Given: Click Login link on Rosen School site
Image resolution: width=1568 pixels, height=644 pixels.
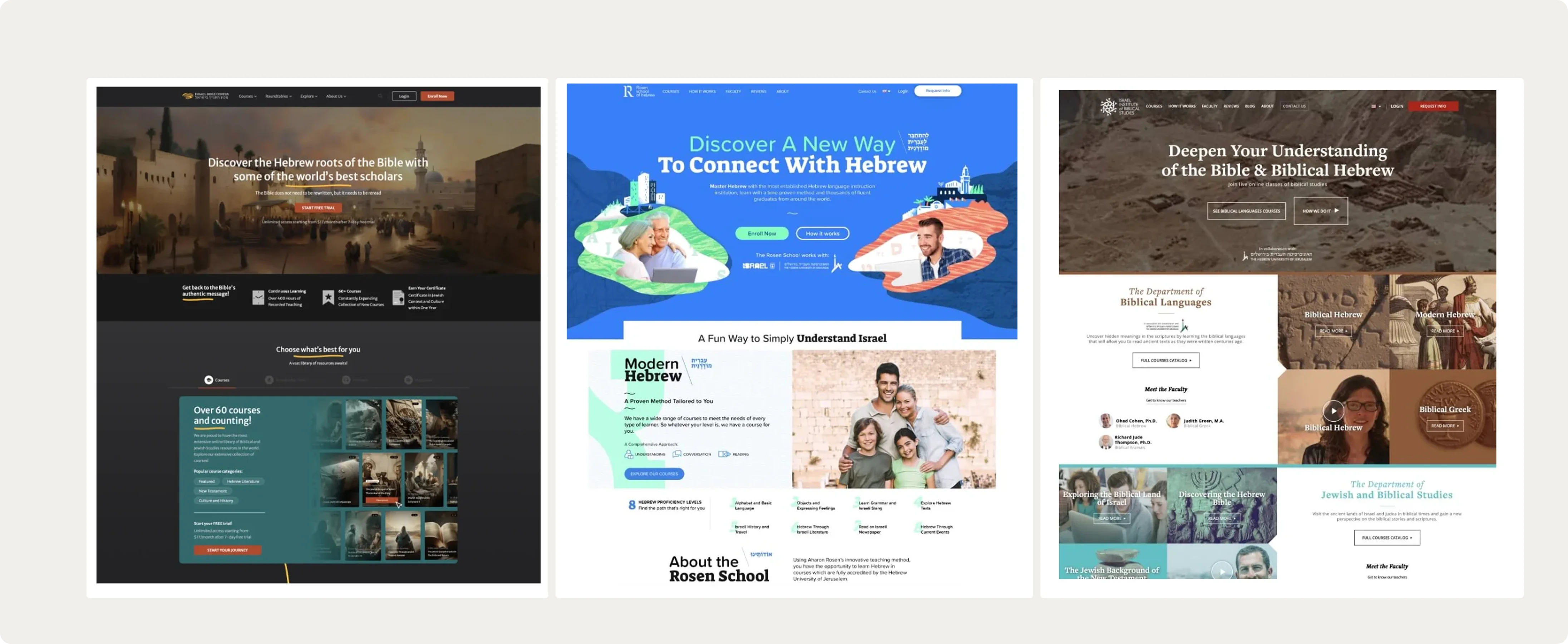Looking at the screenshot, I should (x=903, y=91).
